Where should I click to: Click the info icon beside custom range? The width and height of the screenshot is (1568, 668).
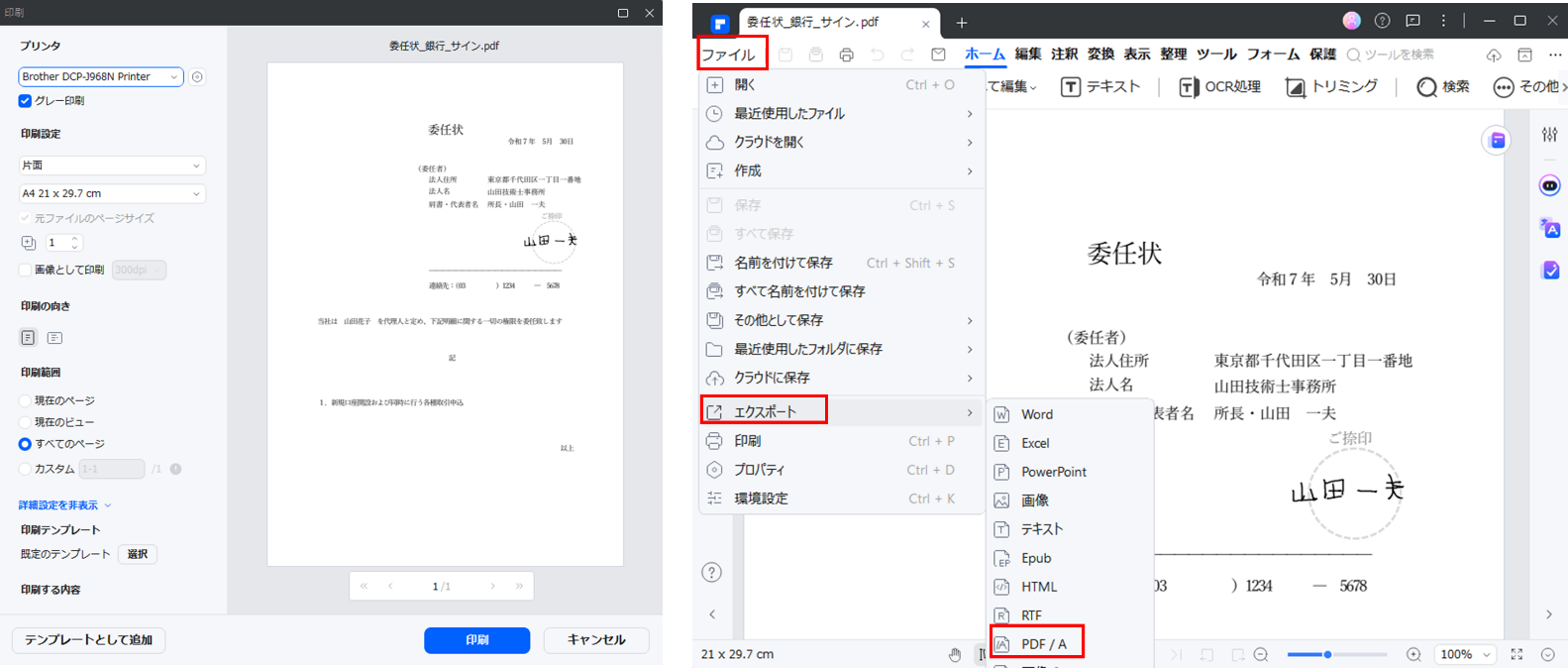click(175, 469)
